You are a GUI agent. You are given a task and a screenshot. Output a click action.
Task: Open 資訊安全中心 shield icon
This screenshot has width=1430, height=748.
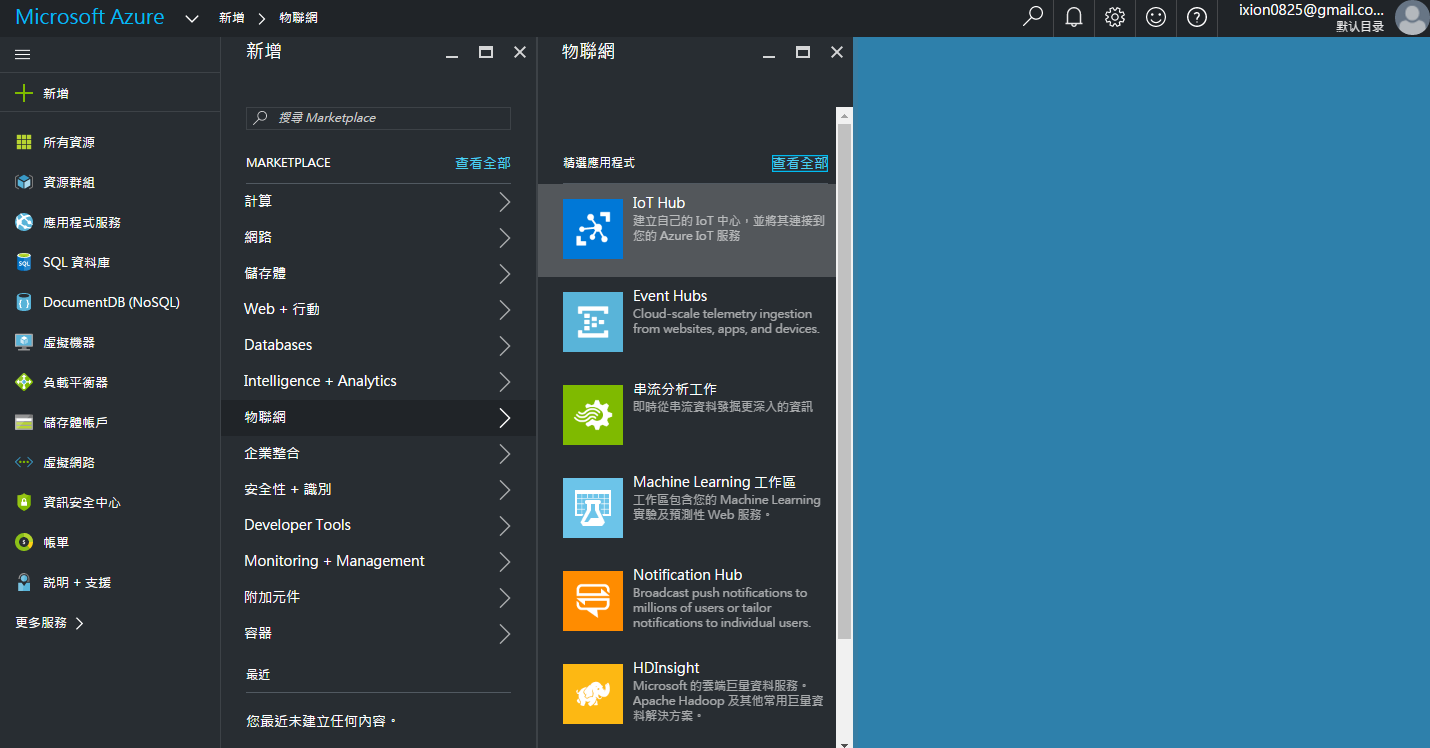[24, 502]
